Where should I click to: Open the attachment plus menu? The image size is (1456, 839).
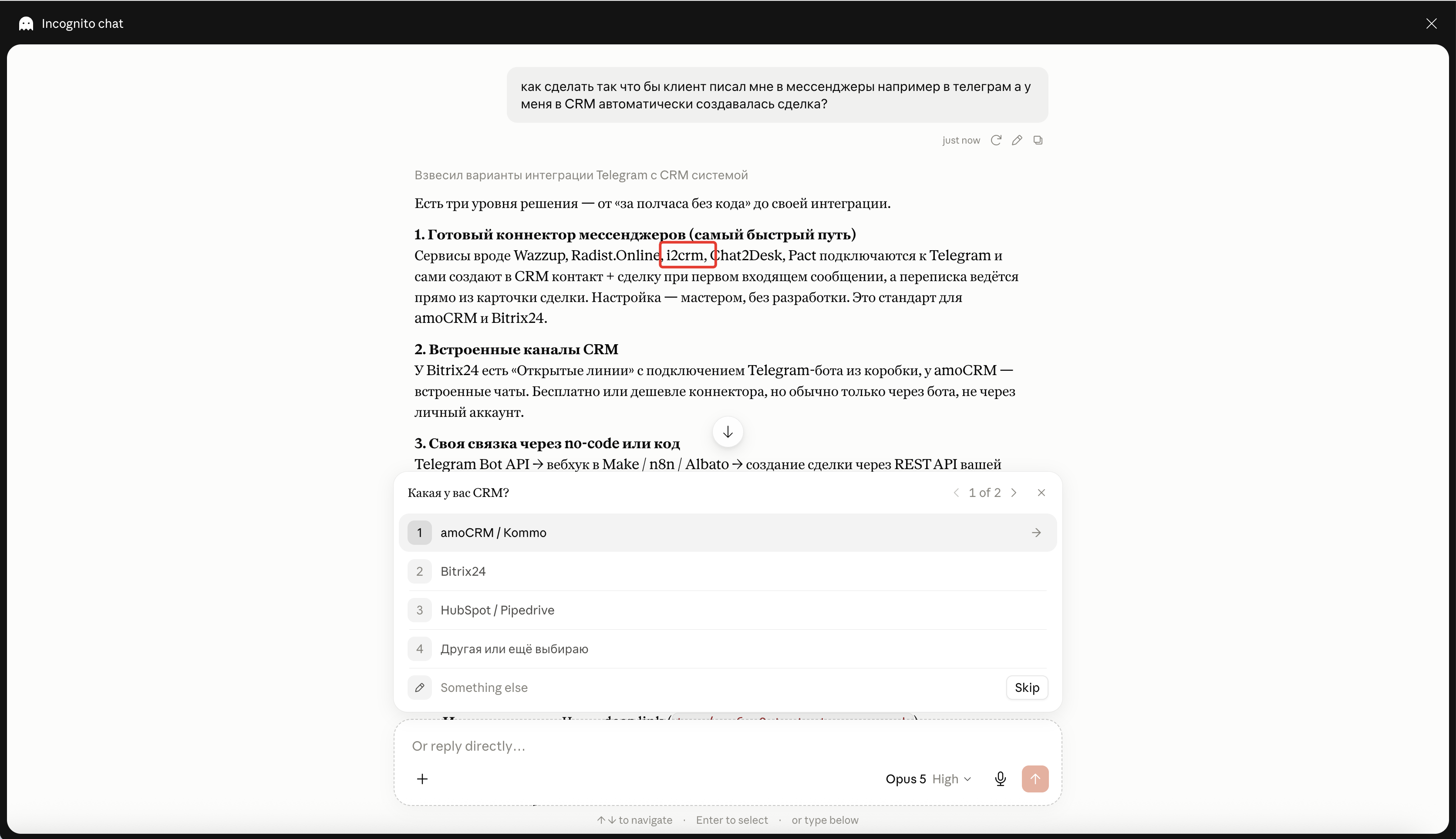pos(422,779)
